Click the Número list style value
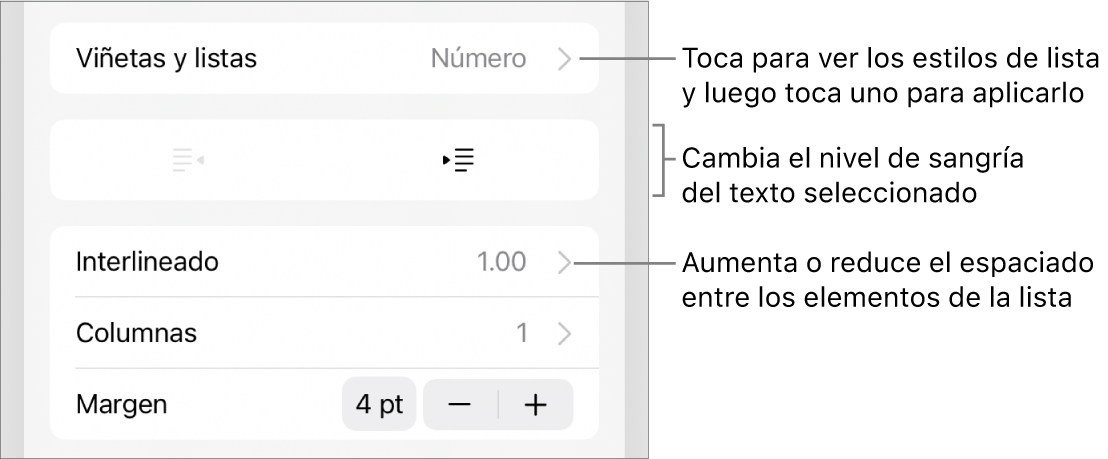Image resolution: width=1108 pixels, height=459 pixels. (x=478, y=59)
